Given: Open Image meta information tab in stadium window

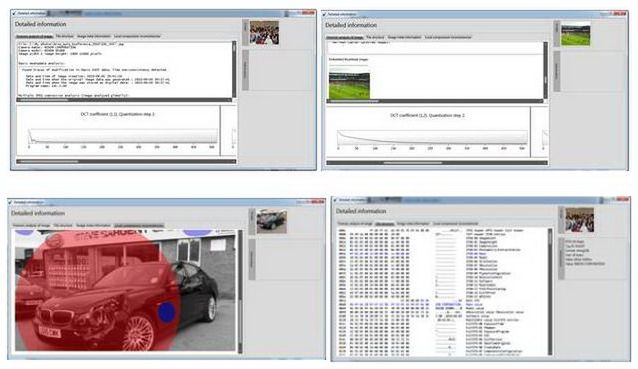Looking at the screenshot, I should 404,37.
